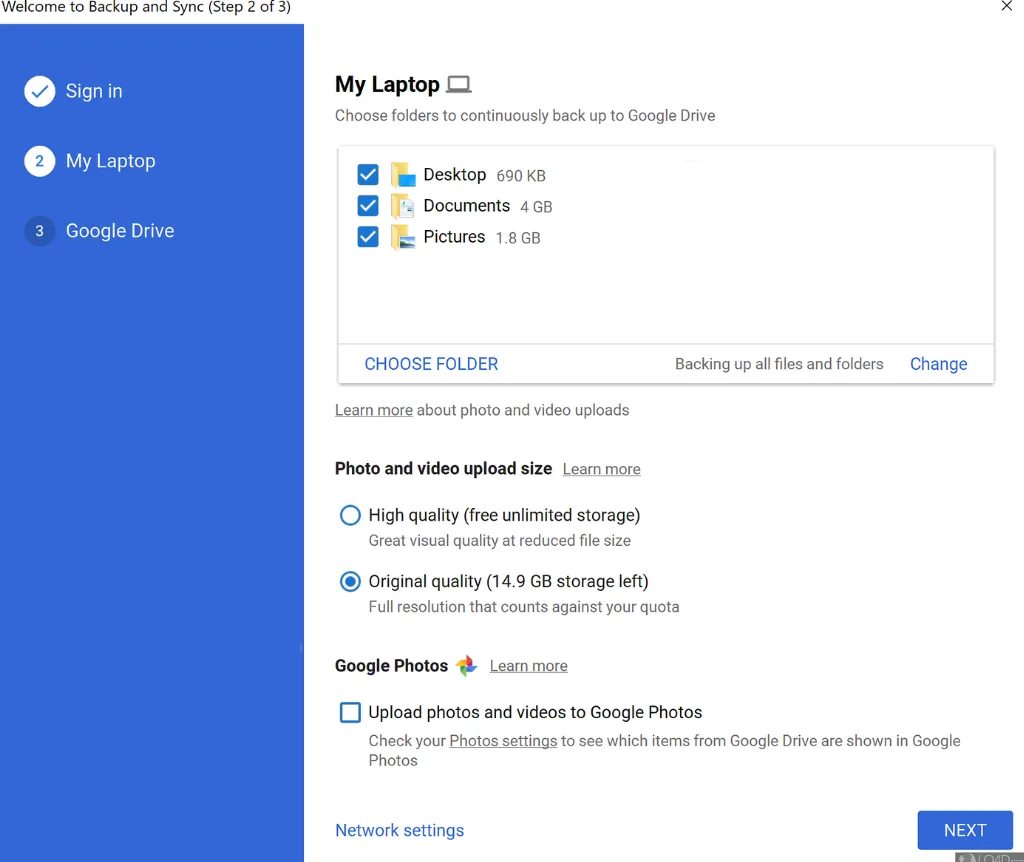The height and width of the screenshot is (862, 1024).
Task: Click the Google Photos pinwheel icon
Action: click(466, 666)
